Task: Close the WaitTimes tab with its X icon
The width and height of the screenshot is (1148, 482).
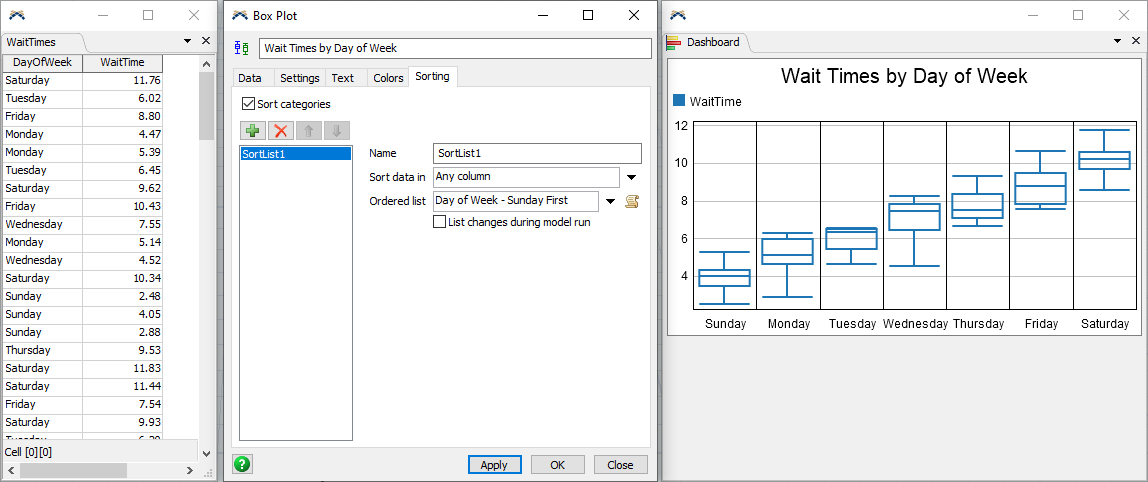Action: coord(206,41)
